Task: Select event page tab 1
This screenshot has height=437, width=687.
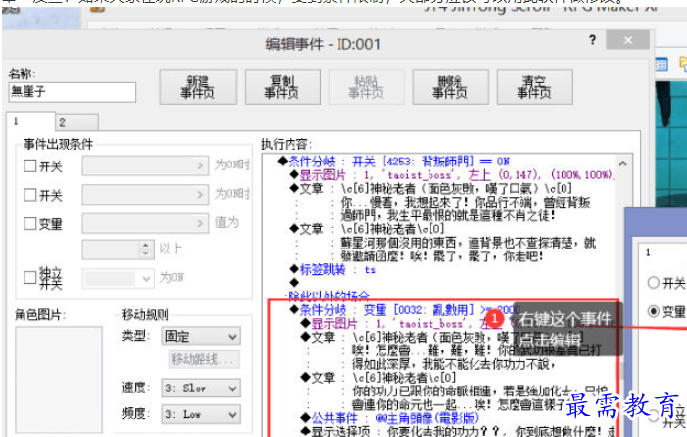Action: pyautogui.click(x=31, y=121)
